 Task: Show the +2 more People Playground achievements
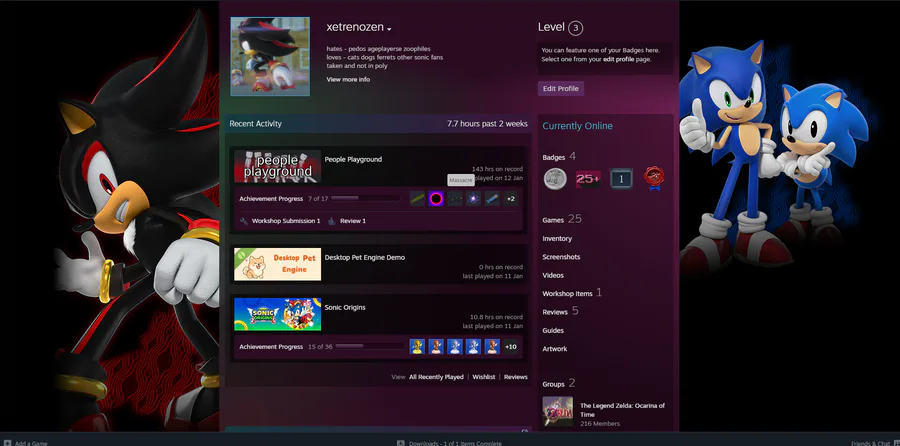click(x=511, y=199)
